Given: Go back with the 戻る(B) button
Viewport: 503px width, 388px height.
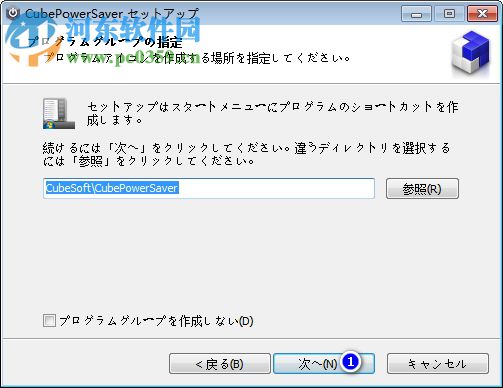Looking at the screenshot, I should click(x=220, y=364).
